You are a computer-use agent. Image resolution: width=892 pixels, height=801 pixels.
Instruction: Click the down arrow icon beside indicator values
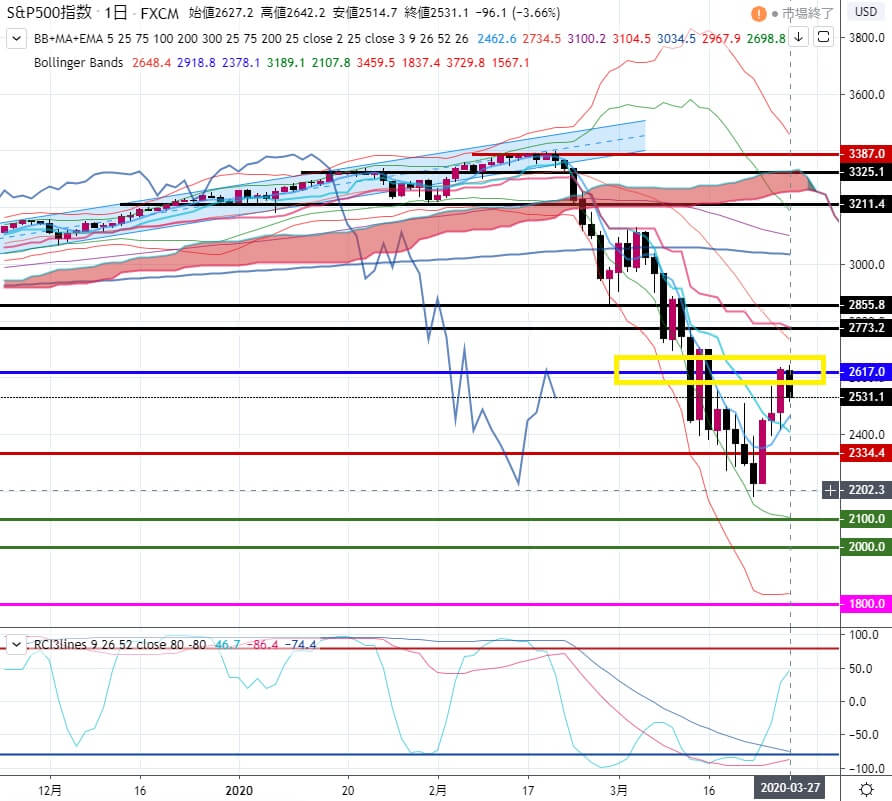[x=799, y=38]
